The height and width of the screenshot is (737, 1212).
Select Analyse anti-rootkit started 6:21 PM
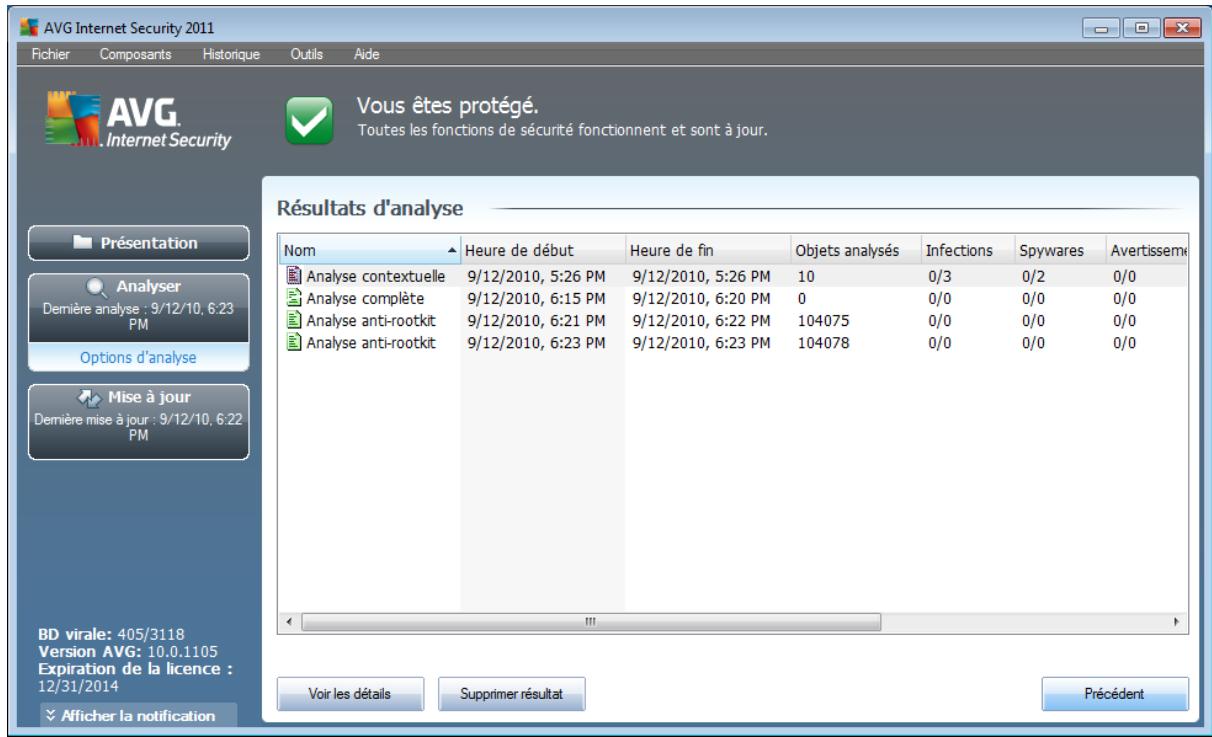tap(373, 319)
